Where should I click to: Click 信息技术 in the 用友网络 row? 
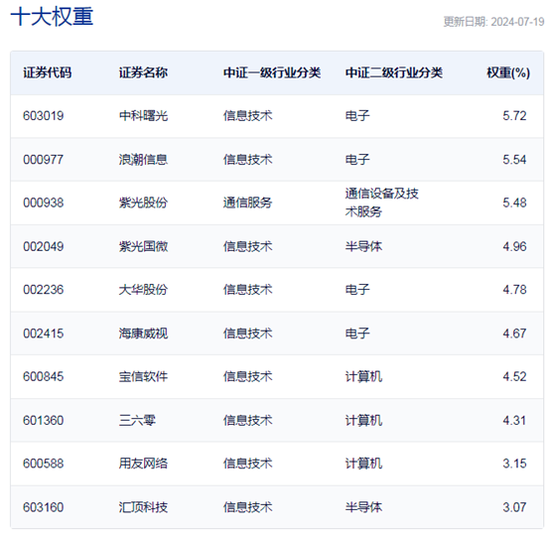coord(248,463)
